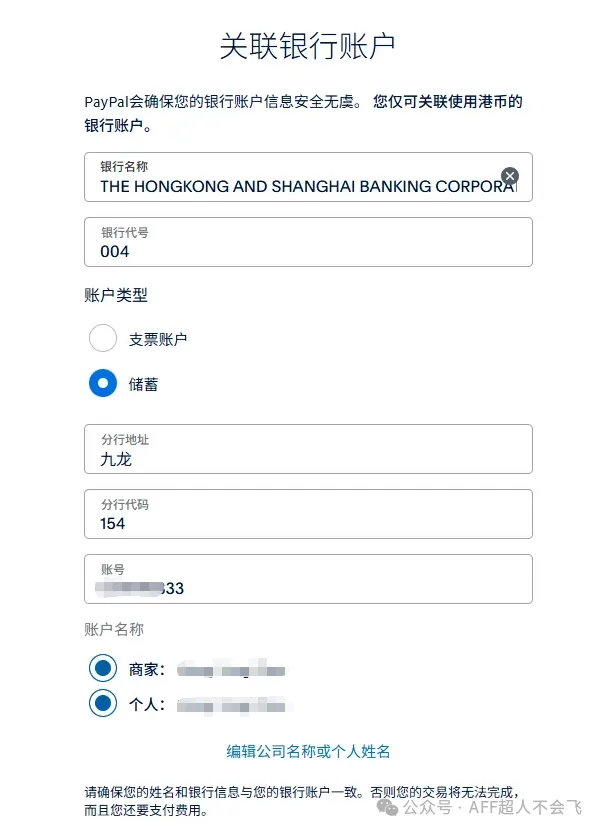Click the 账户名称 section label
This screenshot has width=601, height=831.
[x=114, y=629]
